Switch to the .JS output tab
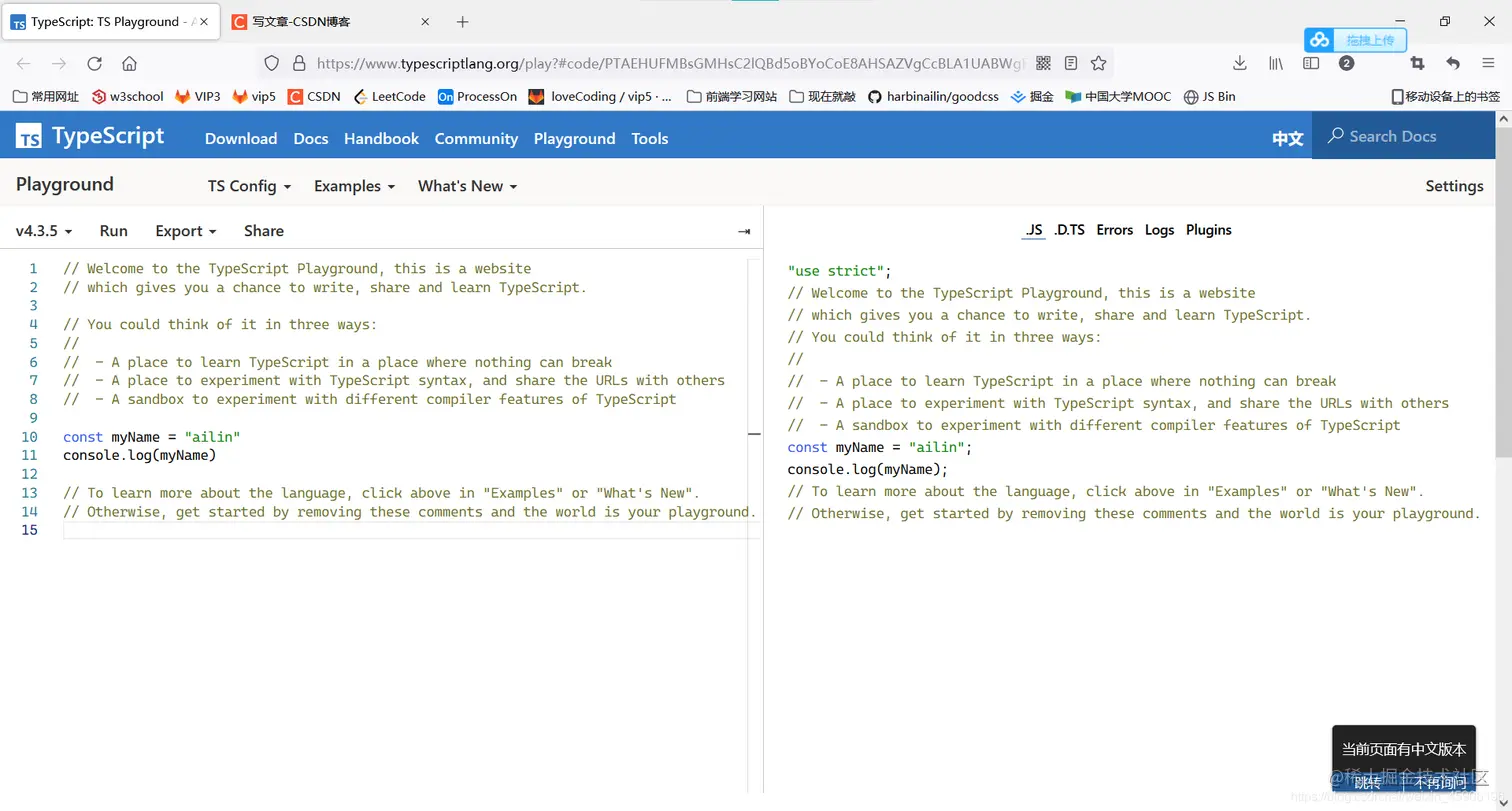Image resolution: width=1512 pixels, height=811 pixels. tap(1033, 230)
